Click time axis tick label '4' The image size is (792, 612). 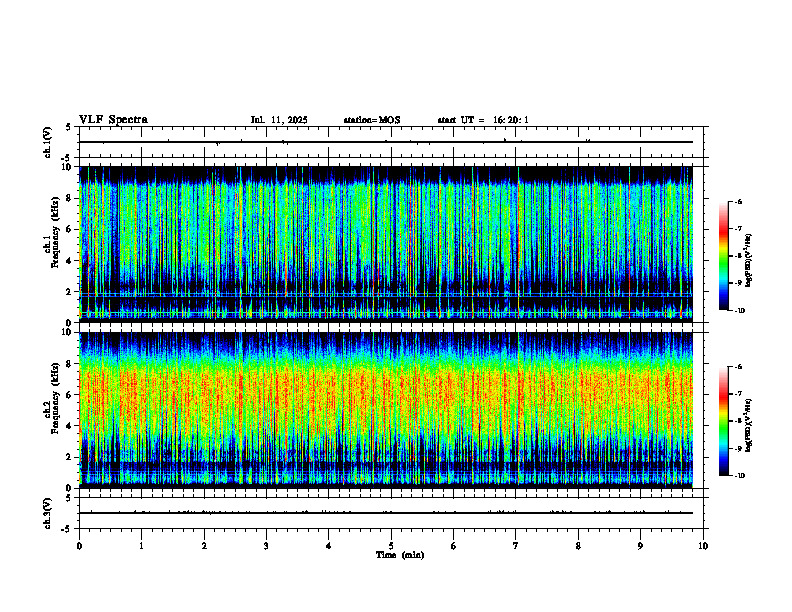[x=329, y=546]
